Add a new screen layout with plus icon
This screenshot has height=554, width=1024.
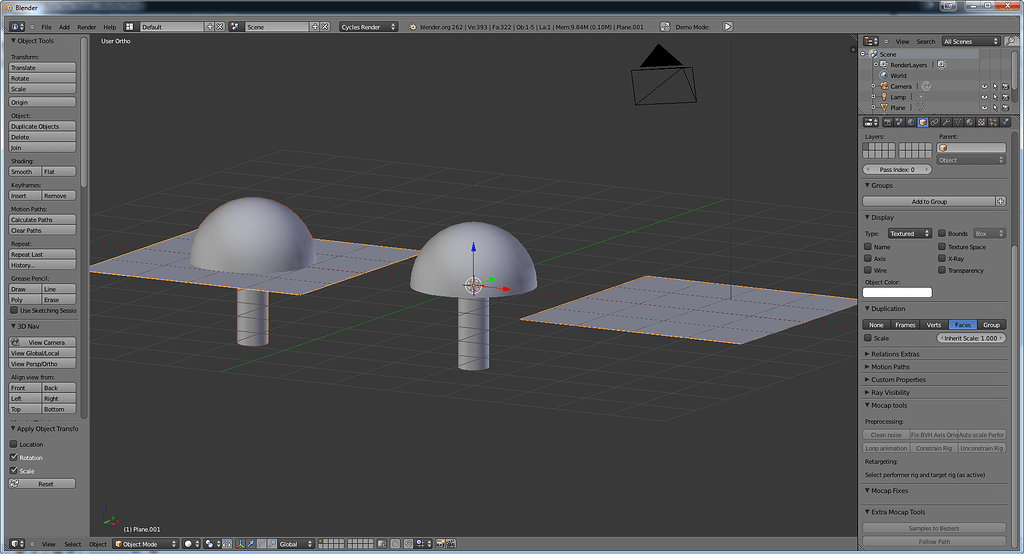(210, 27)
